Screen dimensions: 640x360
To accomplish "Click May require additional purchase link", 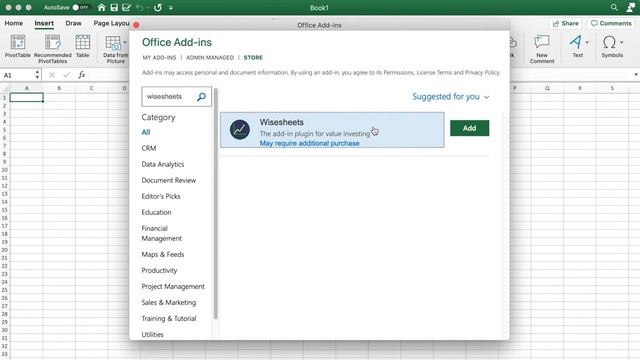I will [x=309, y=143].
